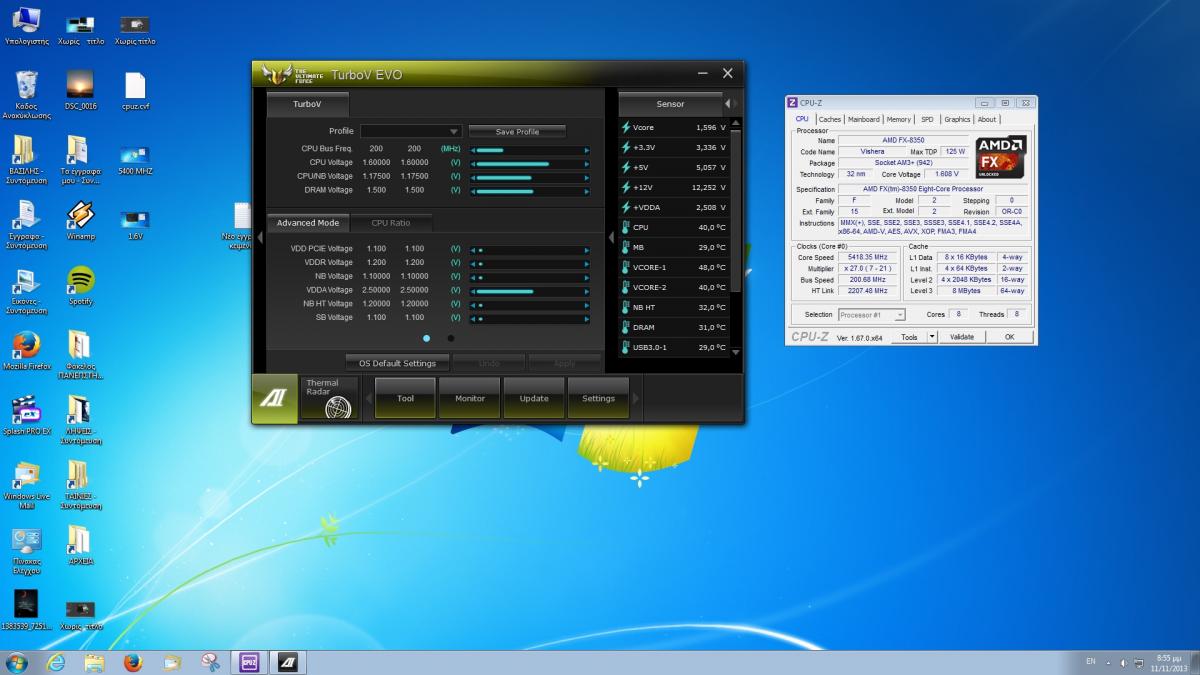Open Splash PRO EX shortcut
The height and width of the screenshot is (675, 1200).
tap(27, 416)
